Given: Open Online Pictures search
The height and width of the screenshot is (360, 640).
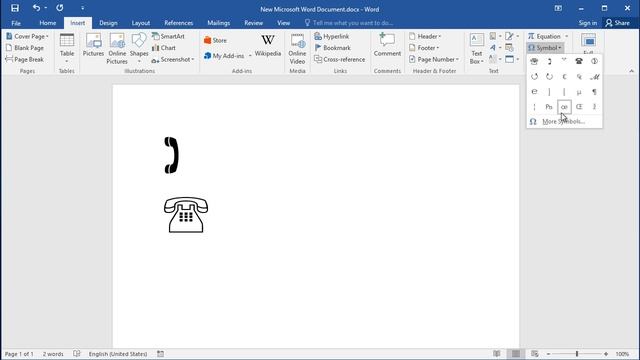Looking at the screenshot, I should (117, 49).
